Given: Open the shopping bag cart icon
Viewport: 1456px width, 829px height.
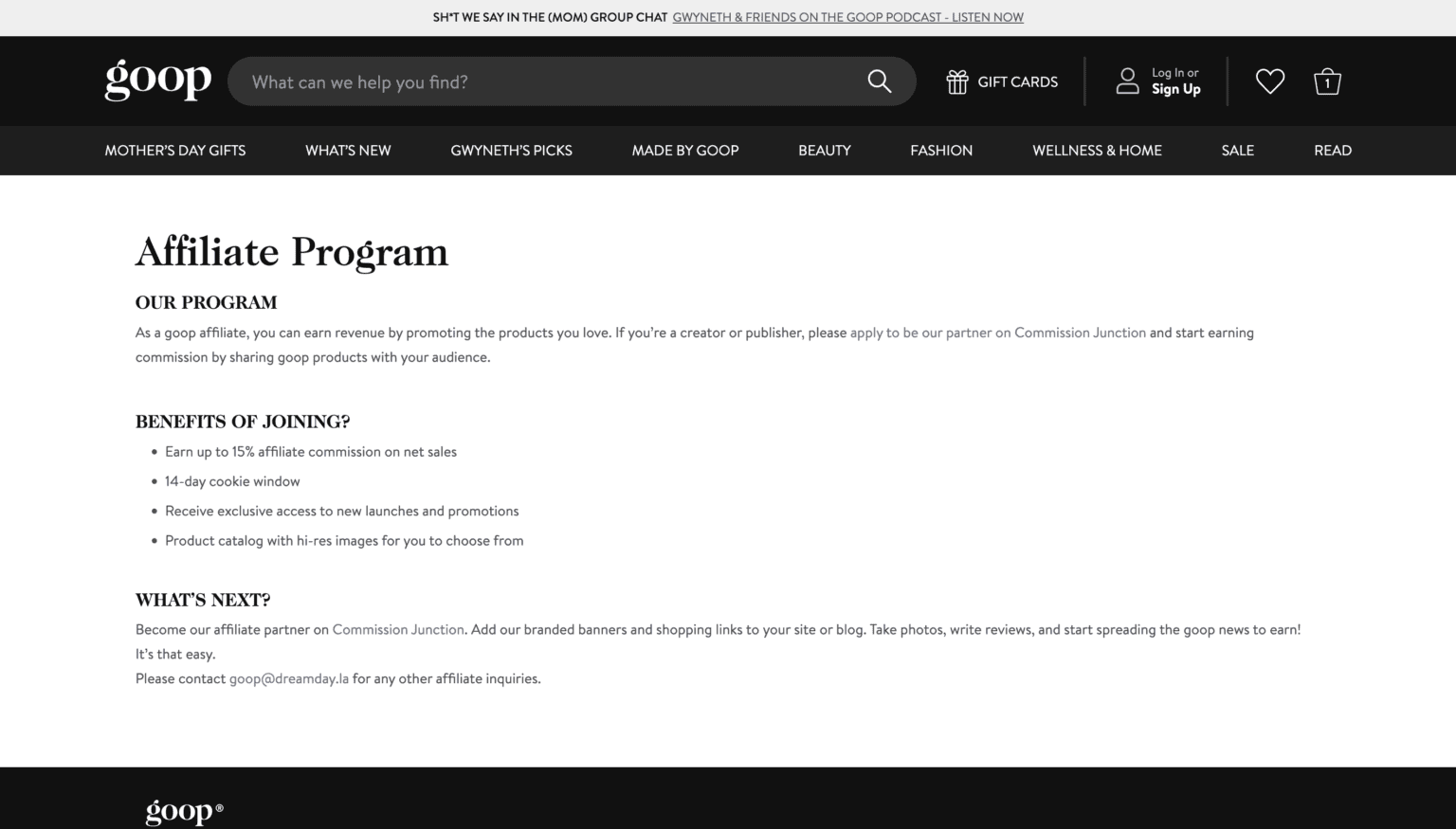Looking at the screenshot, I should pyautogui.click(x=1327, y=81).
